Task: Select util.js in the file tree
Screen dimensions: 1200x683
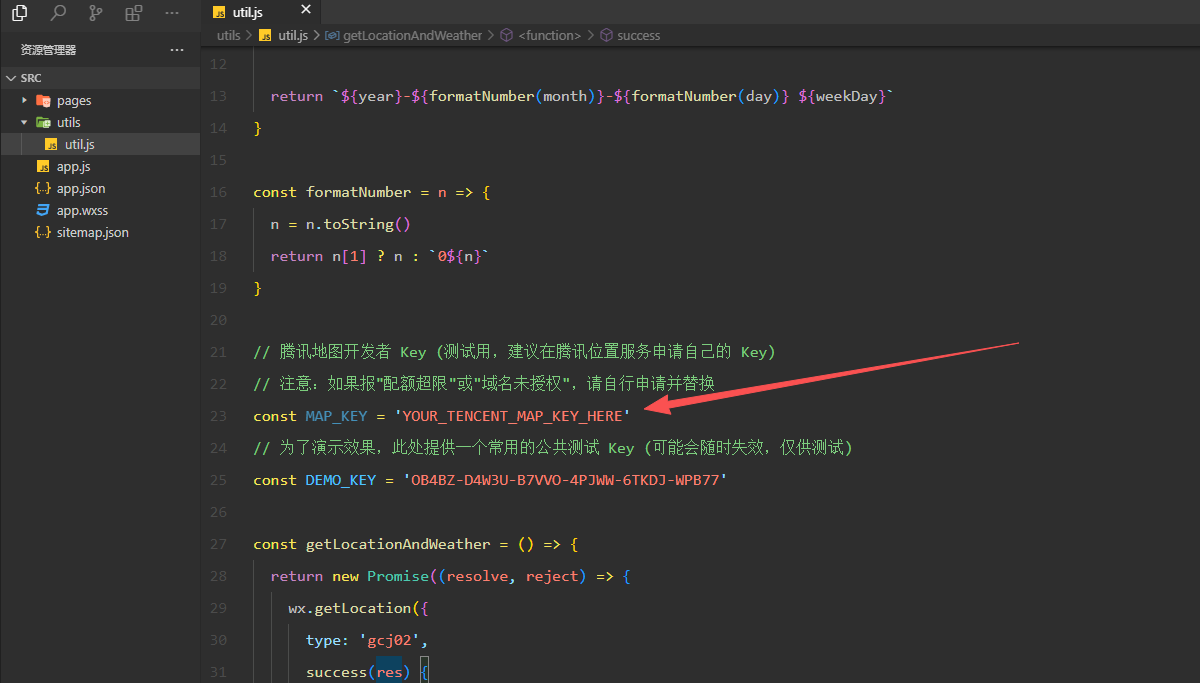Action: coord(79,144)
